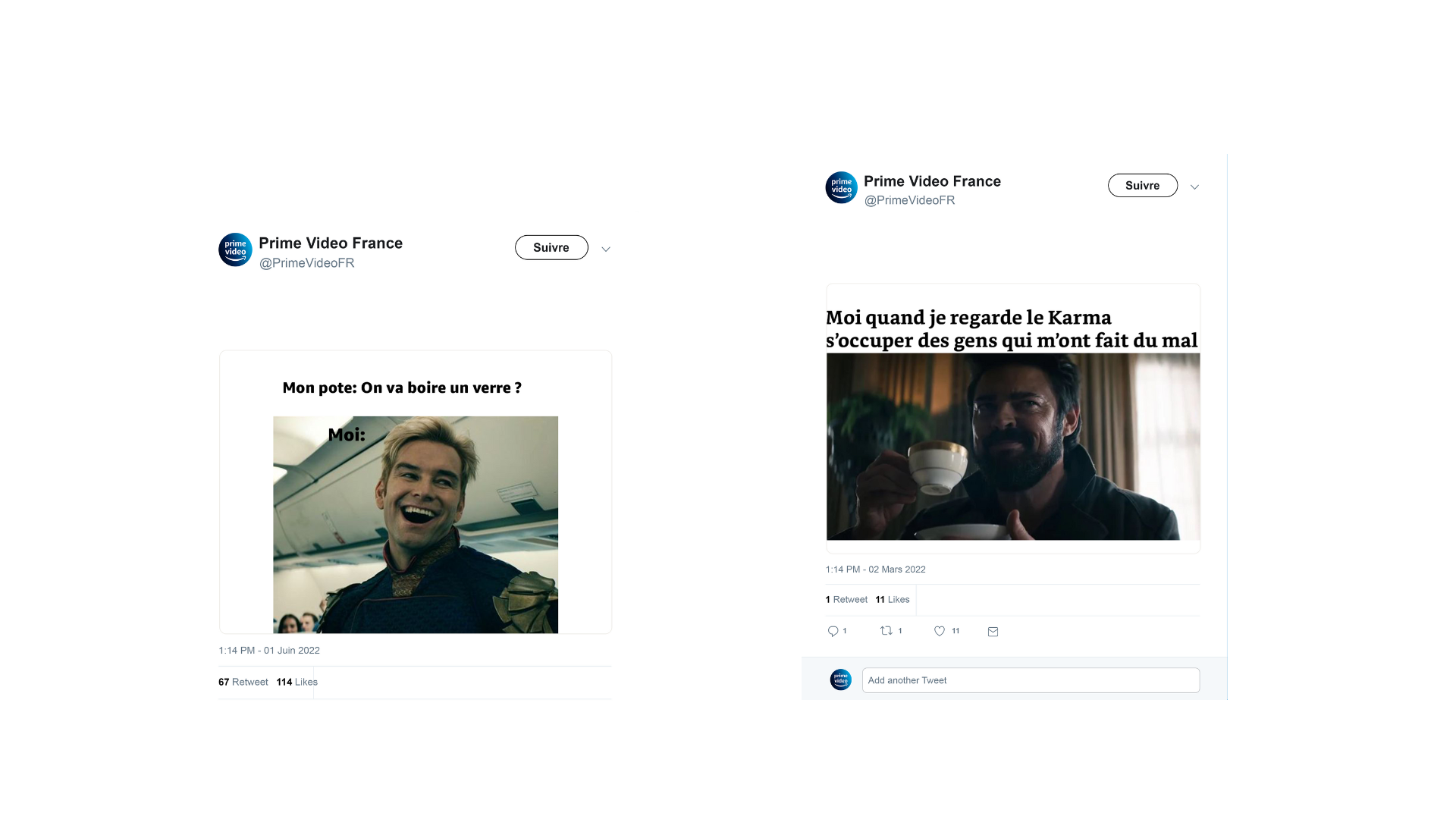Open the bearded man with teacup meme

pos(1013,447)
